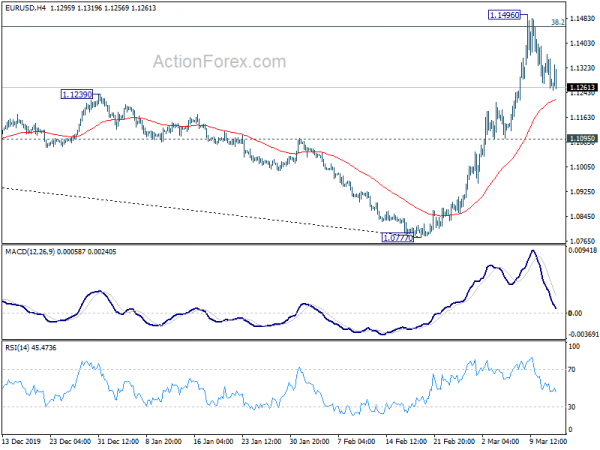Click the RSI 30 level label
The width and height of the screenshot is (600, 450).
572,407
